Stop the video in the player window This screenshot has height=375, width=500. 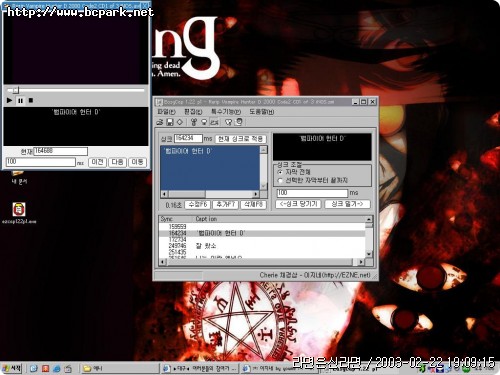coord(31,100)
